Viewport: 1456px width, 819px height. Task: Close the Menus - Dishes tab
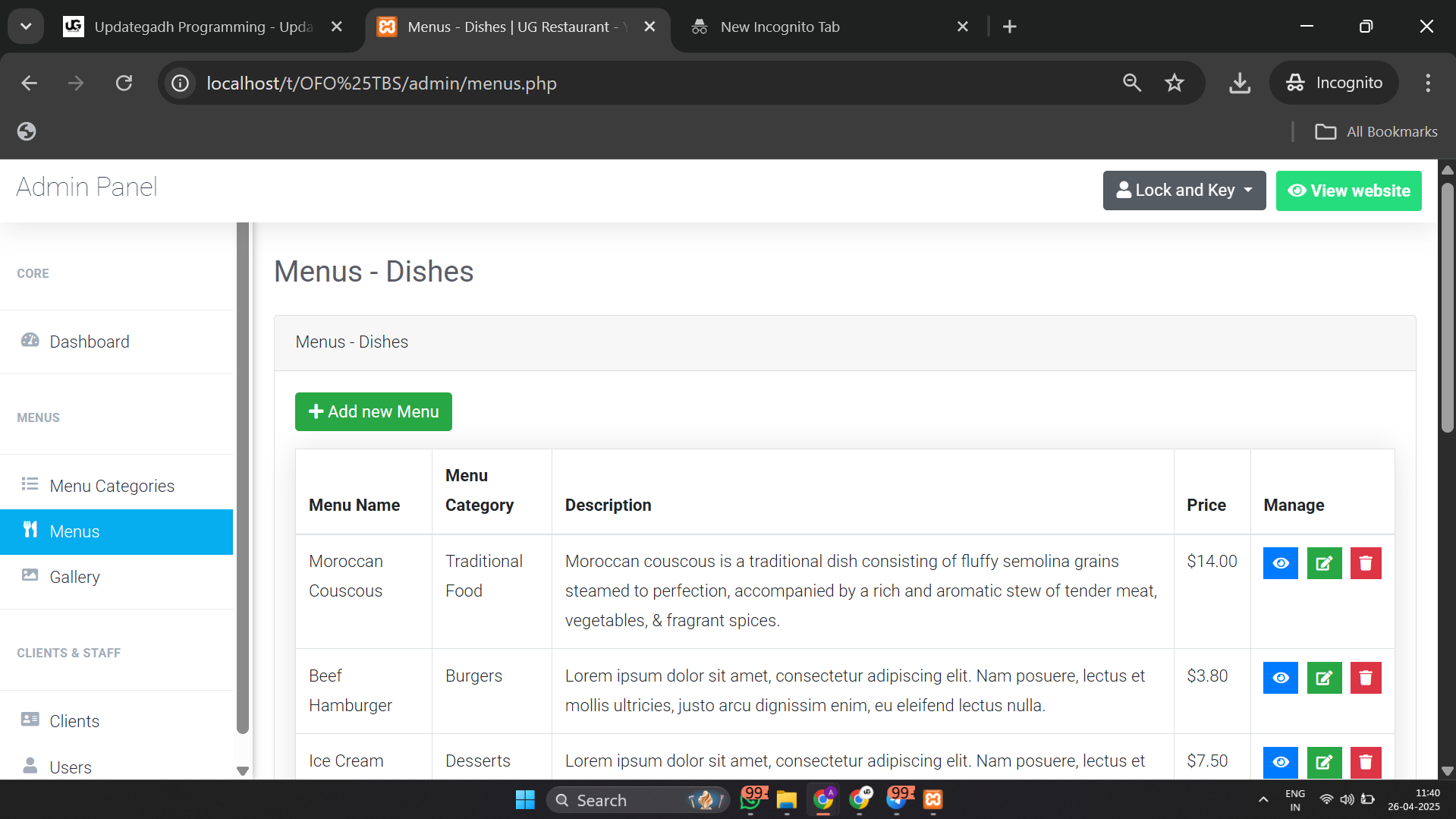[649, 27]
